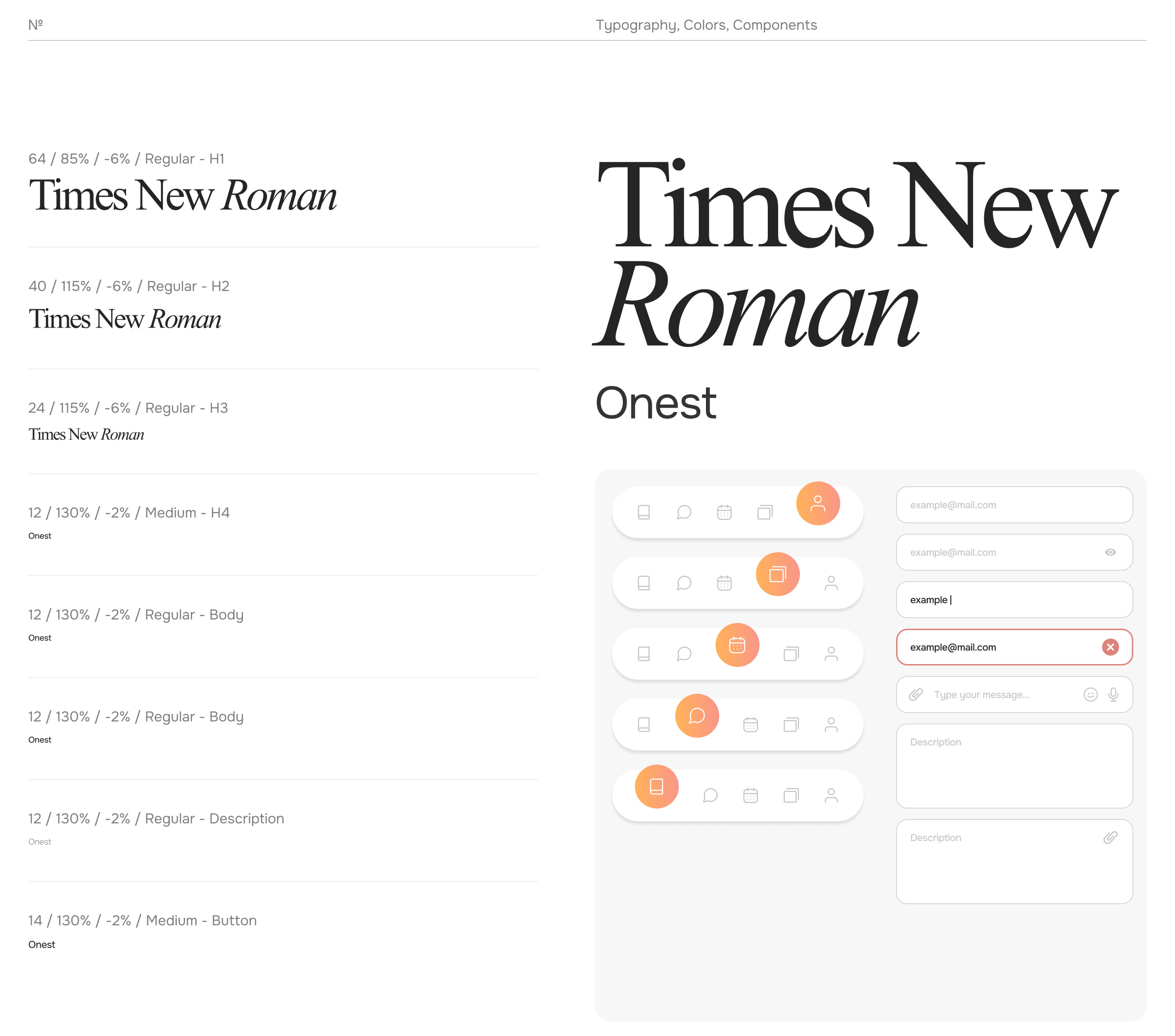The height and width of the screenshot is (1036, 1175).
Task: Click attachment icon in lower Description box
Action: [1110, 837]
